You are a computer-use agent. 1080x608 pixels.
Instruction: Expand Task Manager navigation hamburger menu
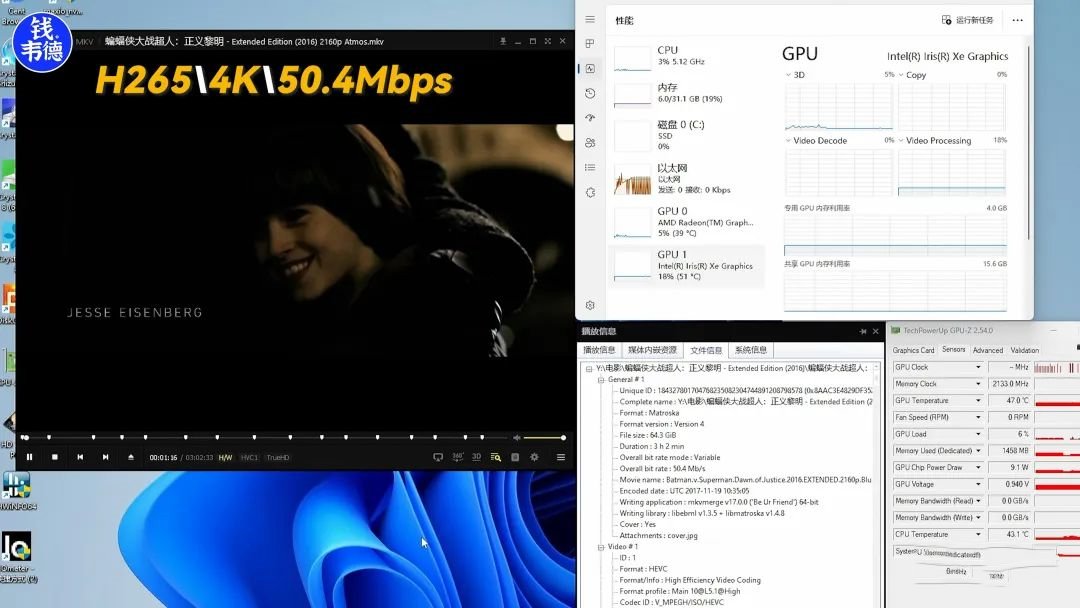pos(590,19)
